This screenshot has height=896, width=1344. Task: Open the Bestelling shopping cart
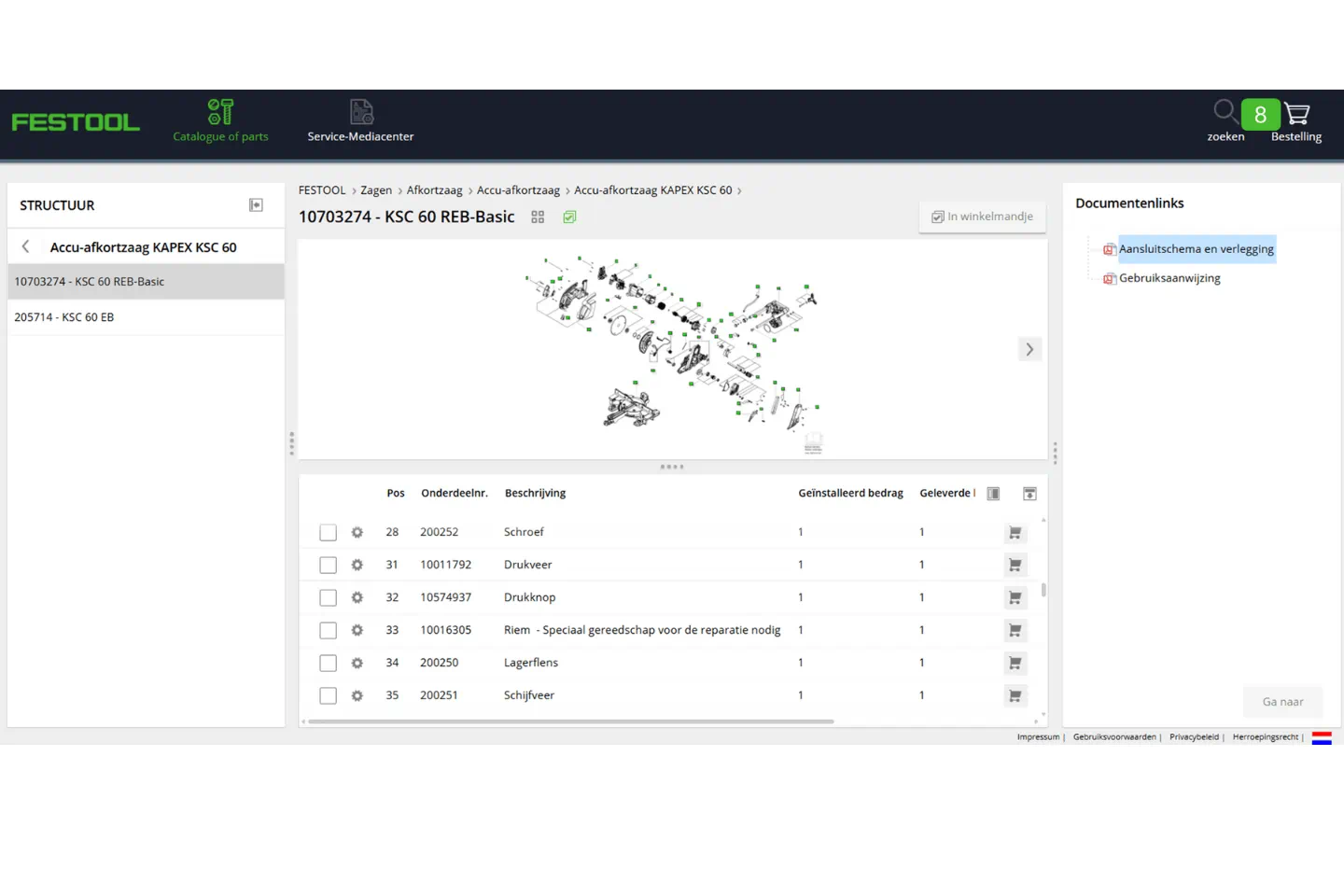[x=1296, y=121]
